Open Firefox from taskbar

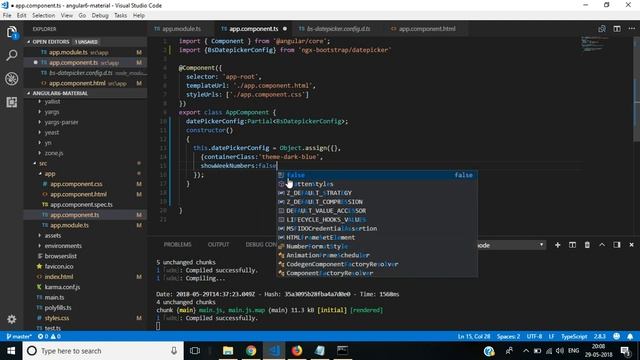tap(297, 351)
